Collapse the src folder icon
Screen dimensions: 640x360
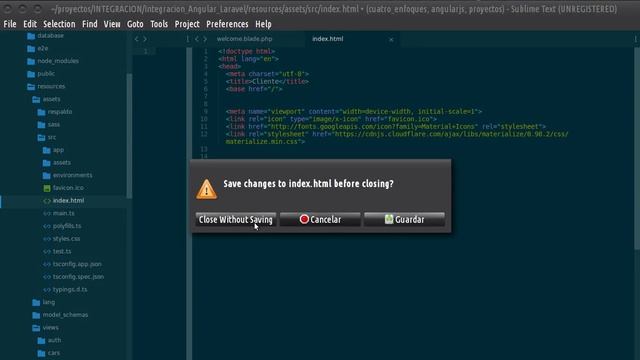pyautogui.click(x=42, y=138)
